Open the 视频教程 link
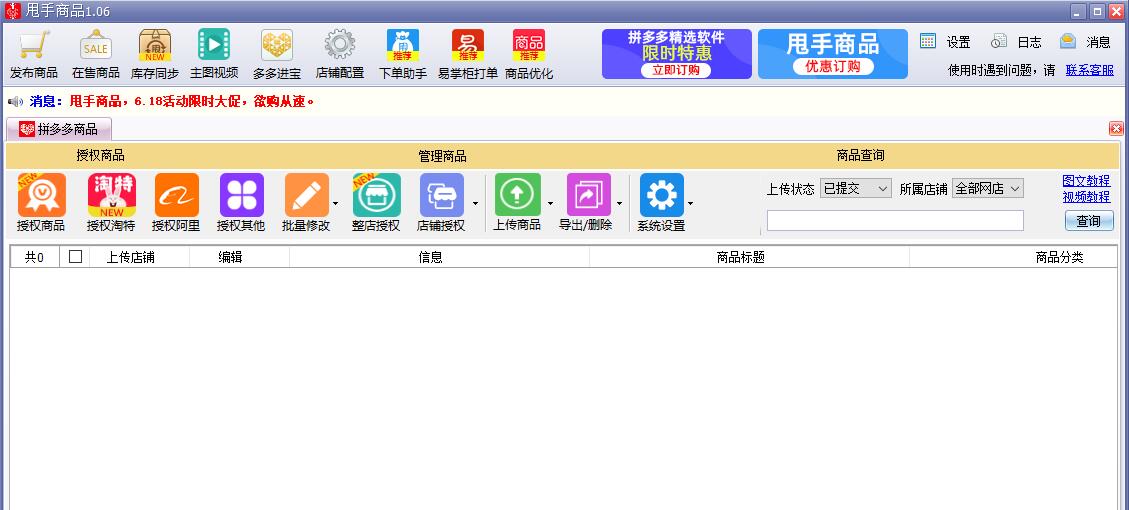This screenshot has width=1129, height=510. [1087, 197]
